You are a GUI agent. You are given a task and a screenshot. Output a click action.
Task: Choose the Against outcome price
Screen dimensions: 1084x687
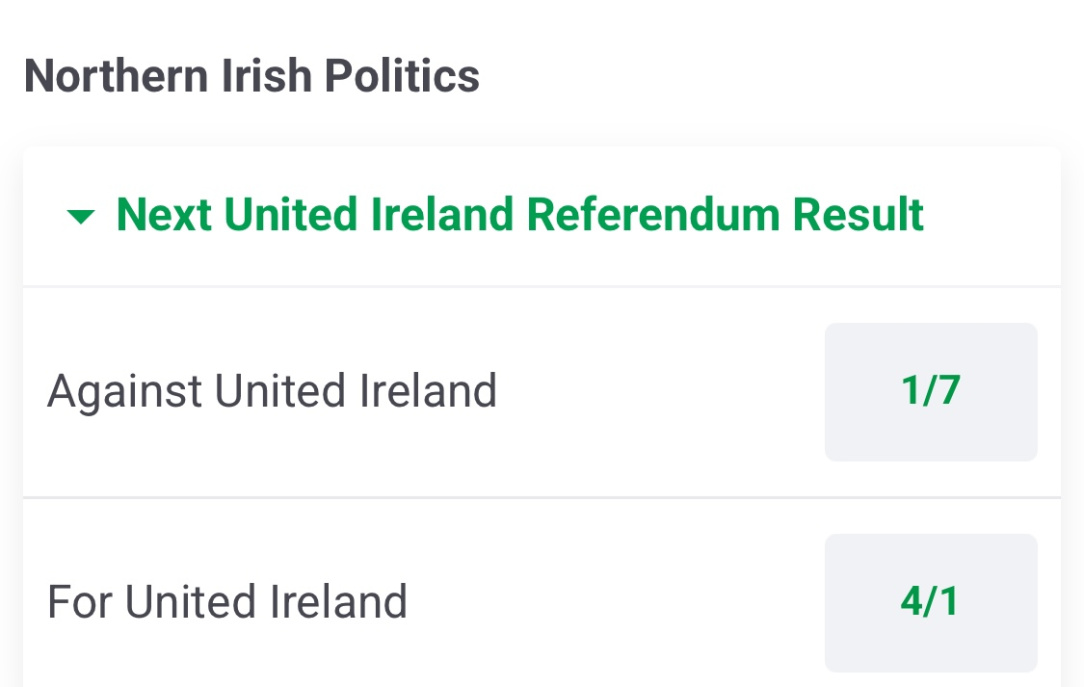[930, 391]
